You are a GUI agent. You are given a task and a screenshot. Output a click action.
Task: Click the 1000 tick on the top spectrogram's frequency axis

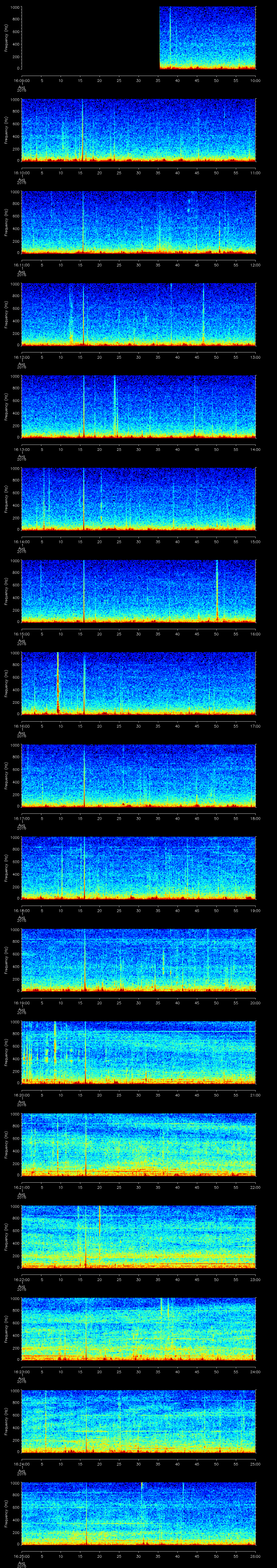14,7
